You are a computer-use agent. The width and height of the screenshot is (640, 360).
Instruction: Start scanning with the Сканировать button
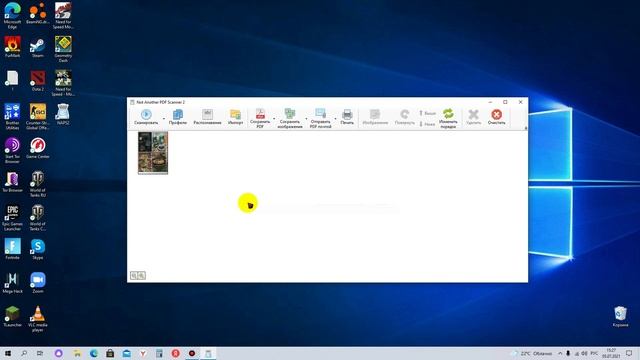tap(146, 117)
